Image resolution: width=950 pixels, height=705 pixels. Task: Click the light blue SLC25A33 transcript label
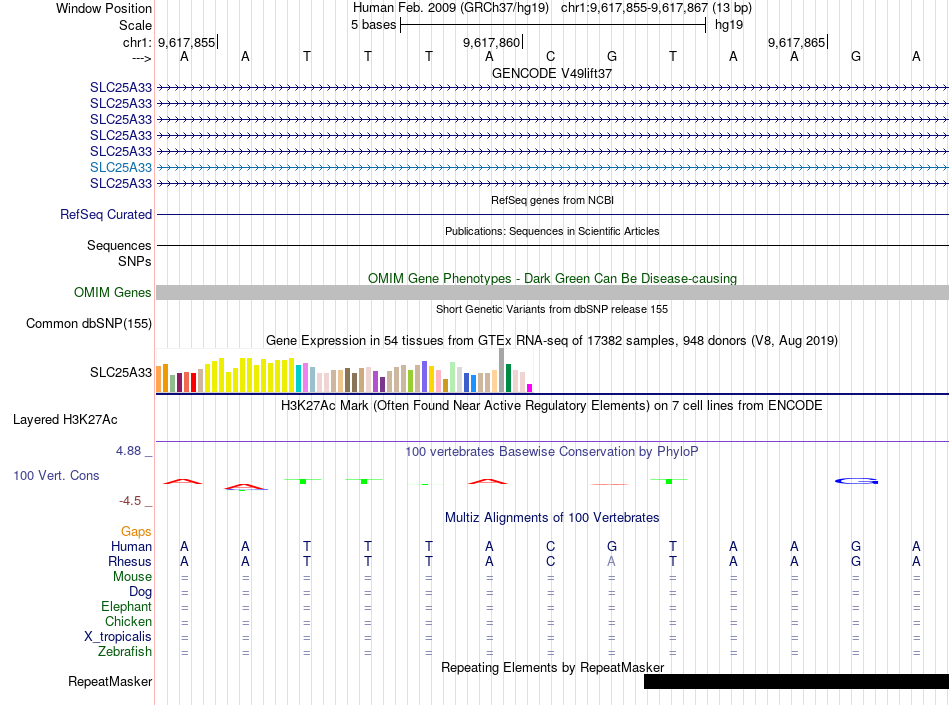click(121, 167)
